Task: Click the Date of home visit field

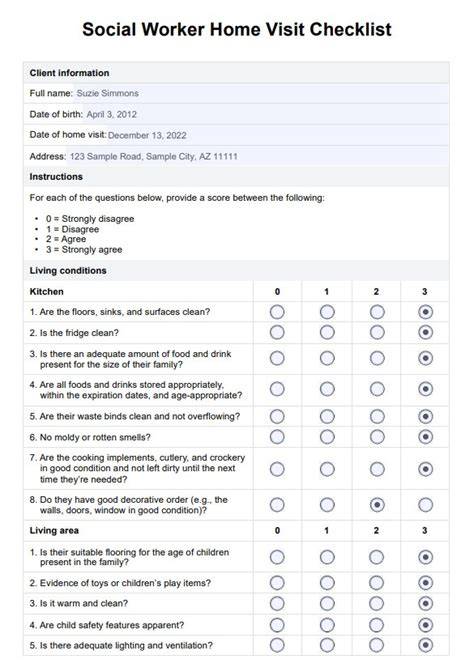Action: (x=277, y=135)
